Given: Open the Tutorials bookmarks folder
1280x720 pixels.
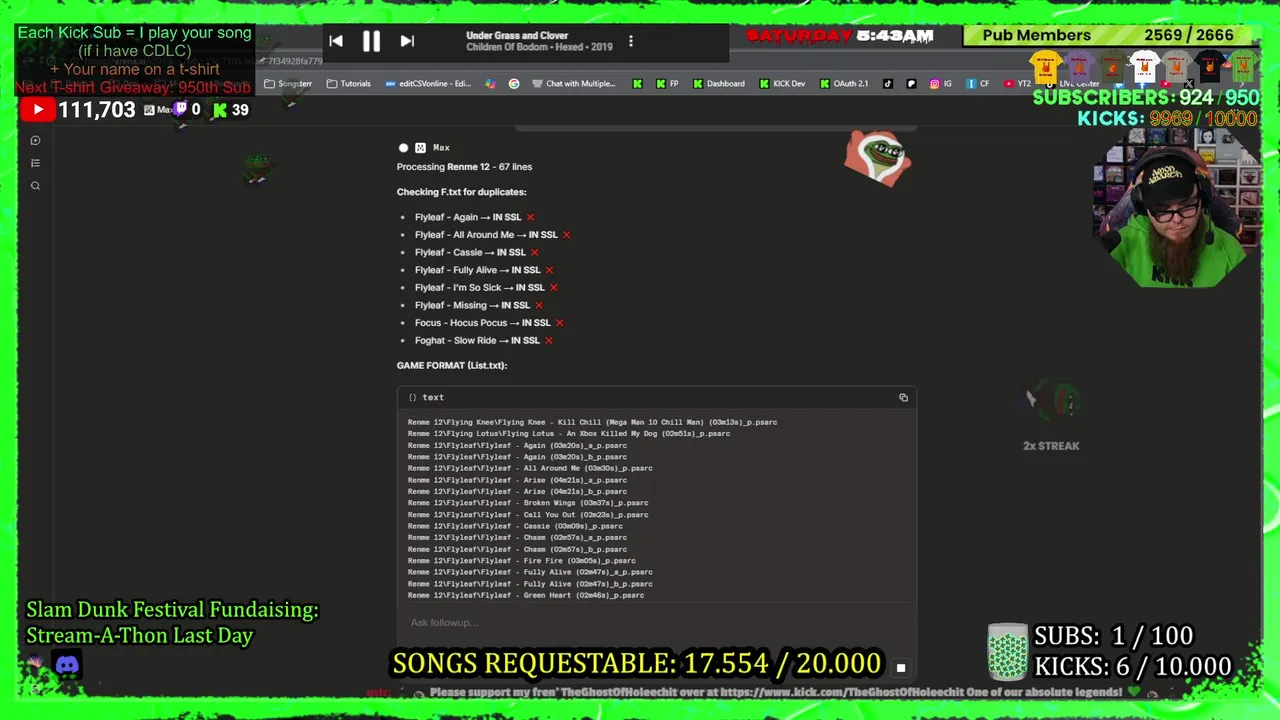Looking at the screenshot, I should coord(349,84).
